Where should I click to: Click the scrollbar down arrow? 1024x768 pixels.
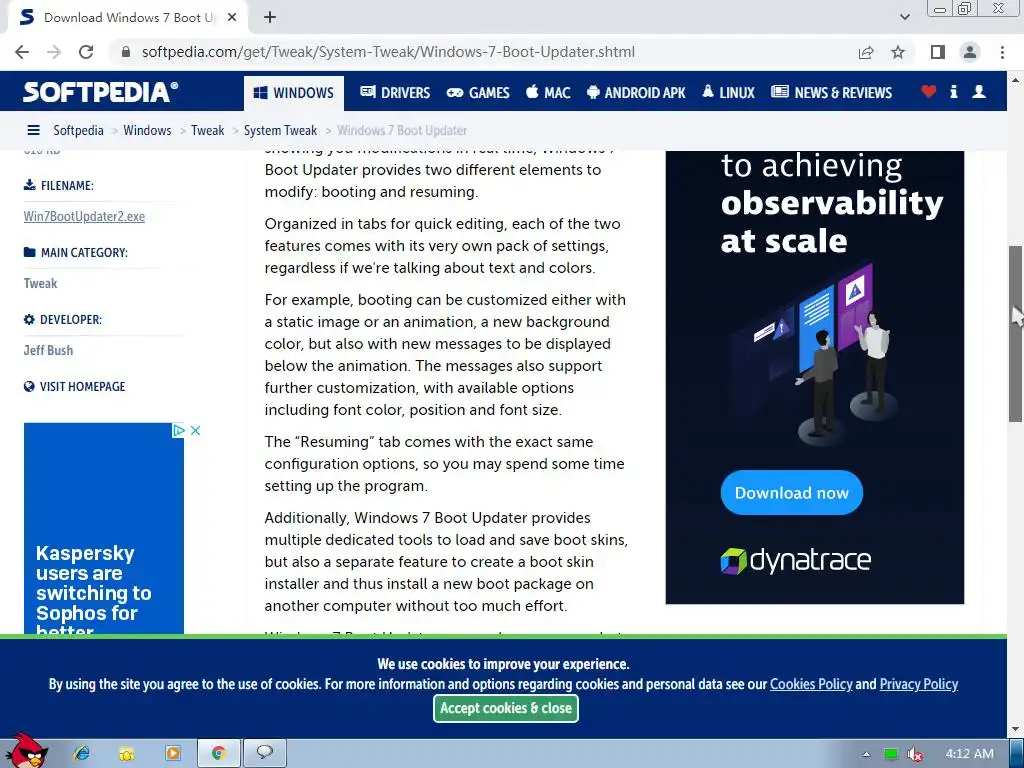pyautogui.click(x=1016, y=729)
